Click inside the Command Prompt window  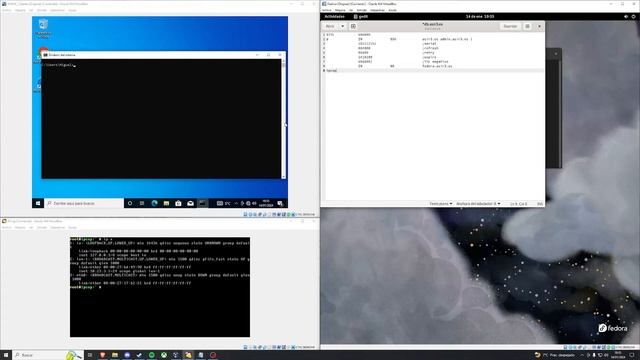click(161, 119)
